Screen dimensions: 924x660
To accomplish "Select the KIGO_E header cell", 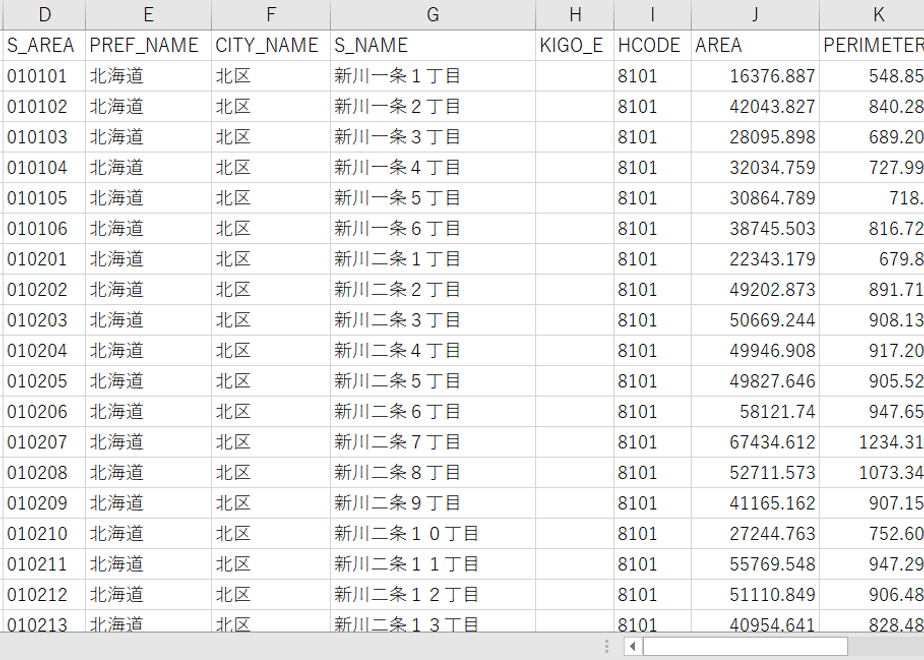I will point(575,45).
